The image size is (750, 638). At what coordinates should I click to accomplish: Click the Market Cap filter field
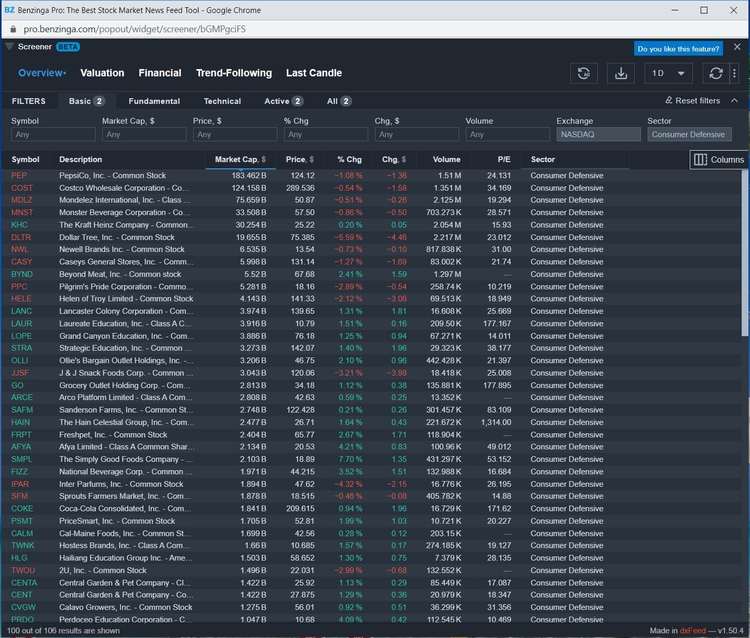coord(144,134)
